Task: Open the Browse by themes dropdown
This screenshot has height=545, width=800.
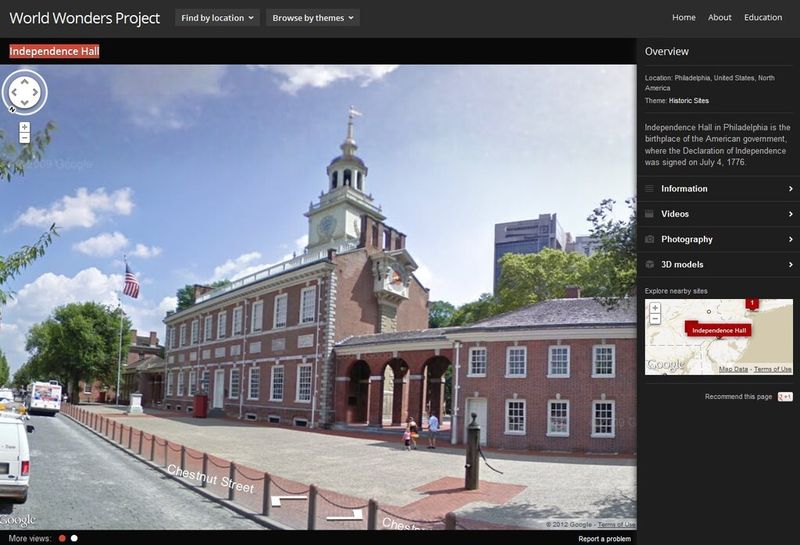Action: pyautogui.click(x=313, y=18)
